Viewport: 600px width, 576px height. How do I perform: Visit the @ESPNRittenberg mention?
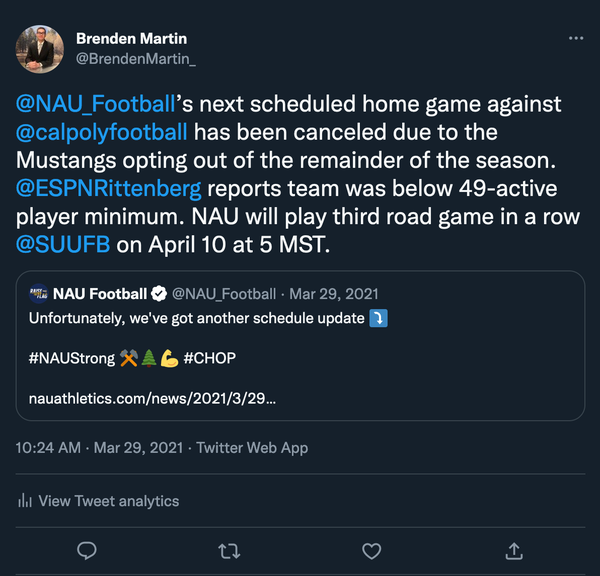click(108, 188)
